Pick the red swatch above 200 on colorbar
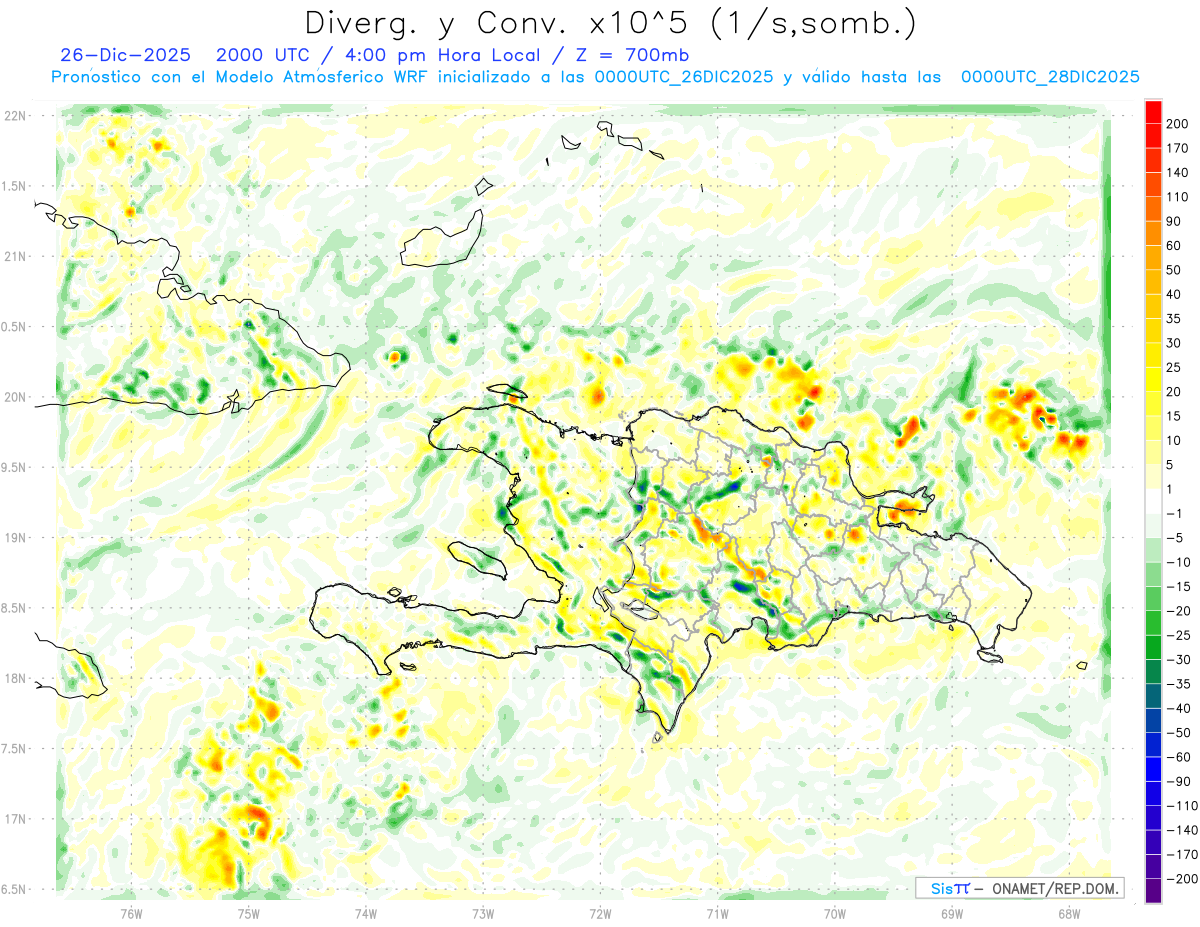Screen dimensions: 1200x927 point(1153,112)
